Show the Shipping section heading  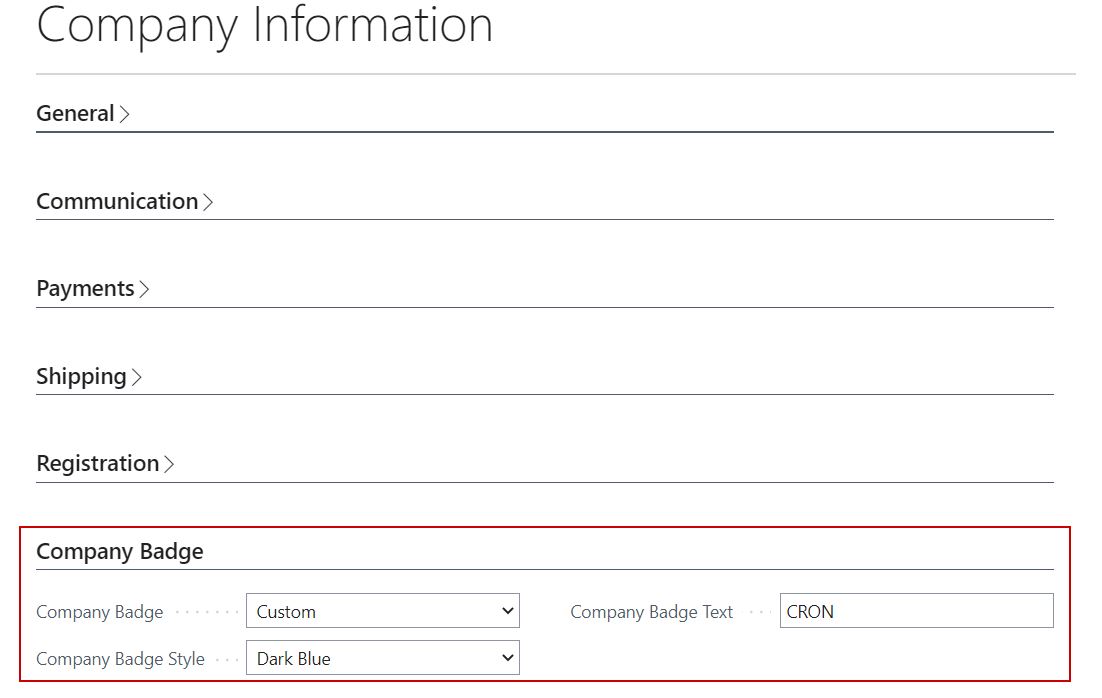point(81,377)
